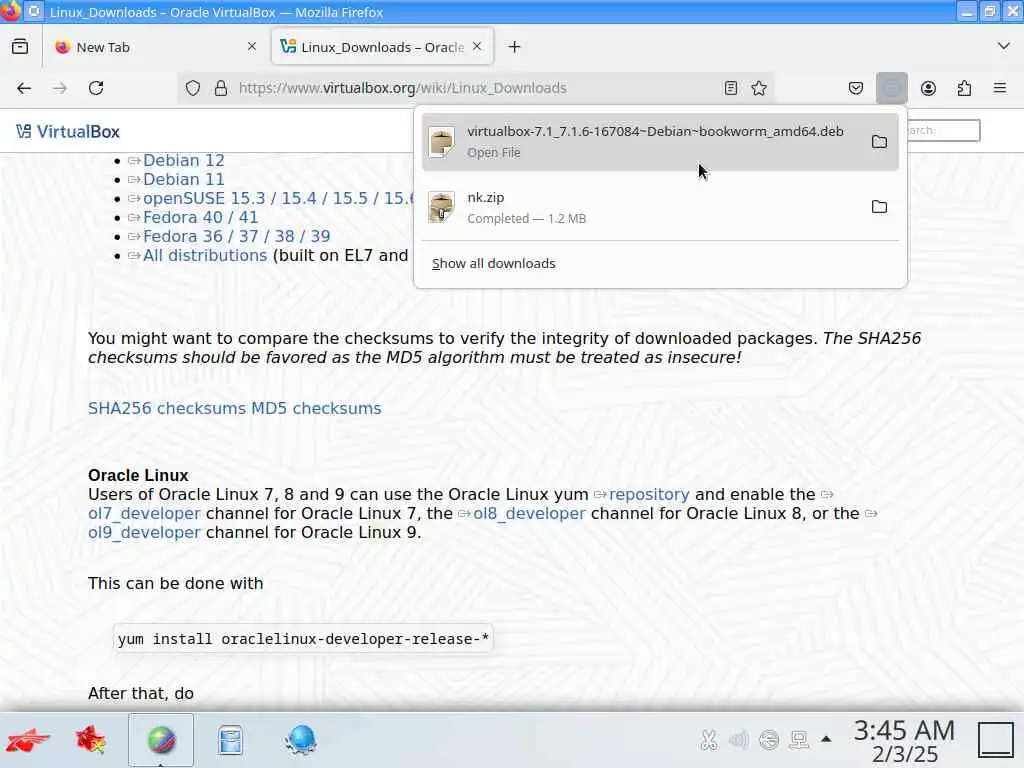Click the show desktop square button
1024x768 pixels.
point(996,740)
